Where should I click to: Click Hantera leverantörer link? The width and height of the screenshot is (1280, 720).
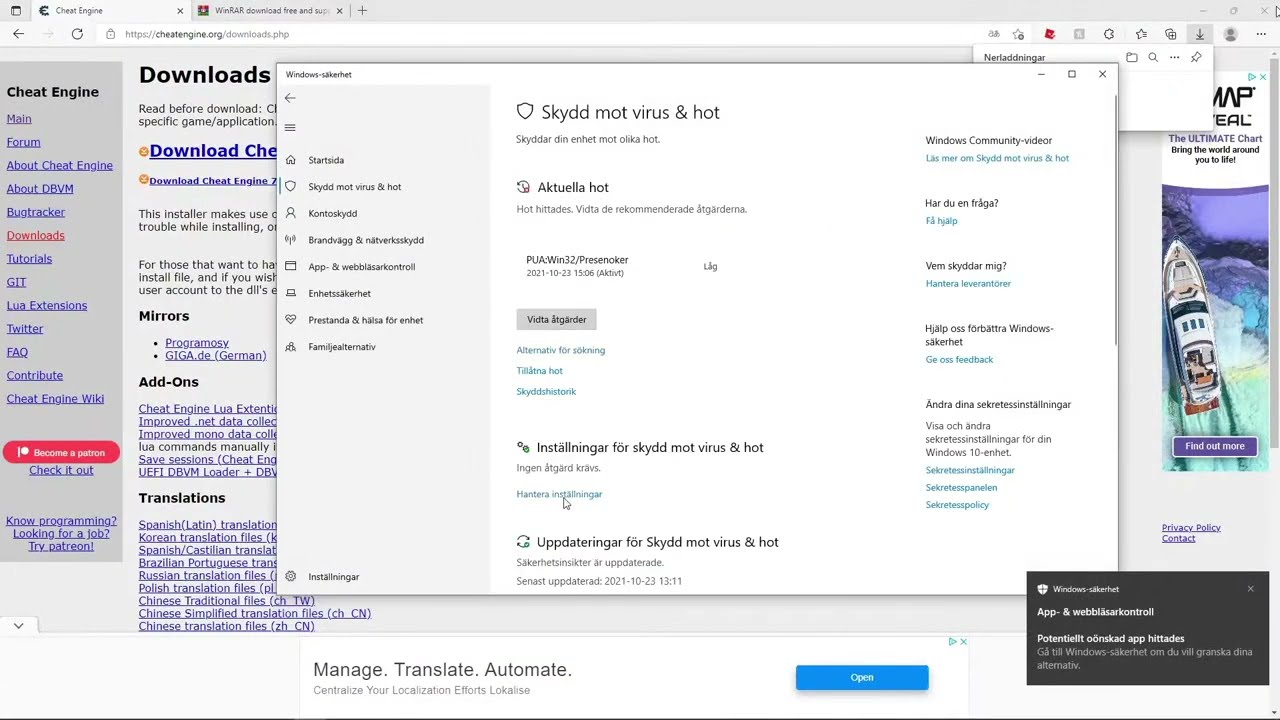tap(968, 284)
